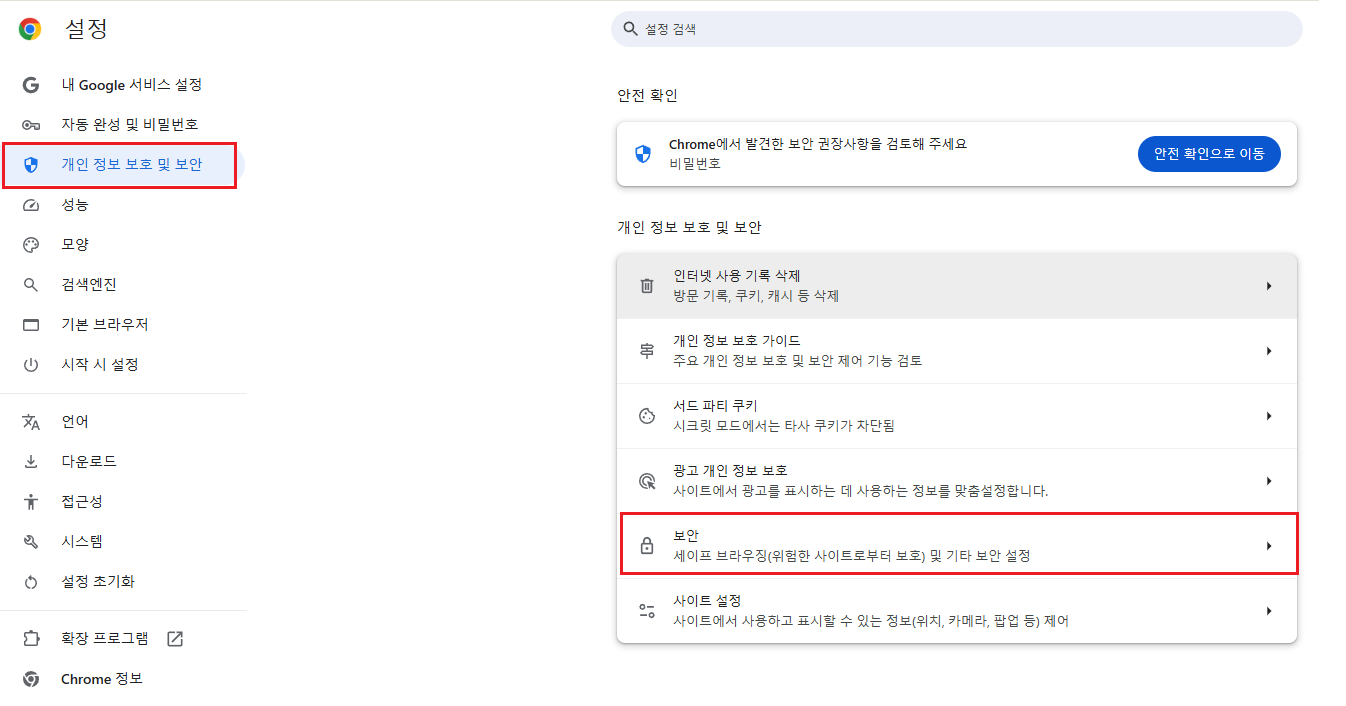The height and width of the screenshot is (706, 1346).
Task: Click the translate icon for 언어
Action: [31, 422]
